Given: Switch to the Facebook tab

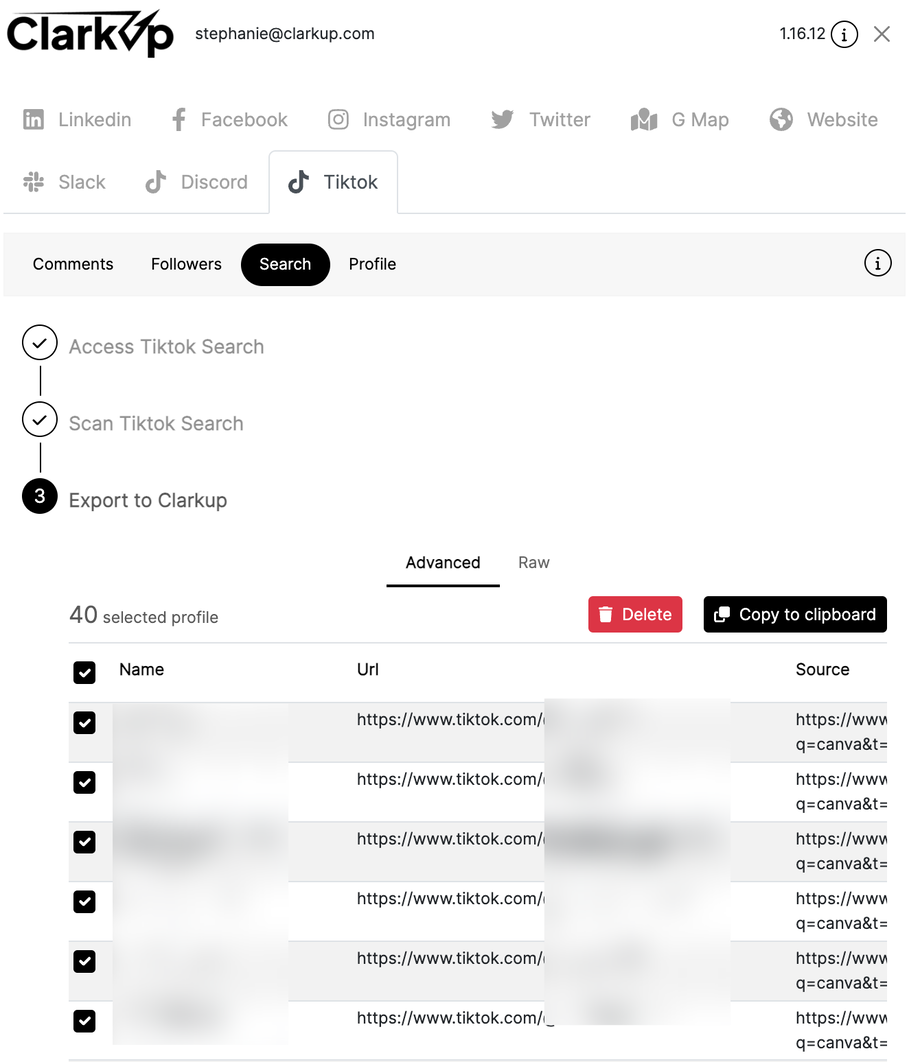Looking at the screenshot, I should [x=230, y=119].
